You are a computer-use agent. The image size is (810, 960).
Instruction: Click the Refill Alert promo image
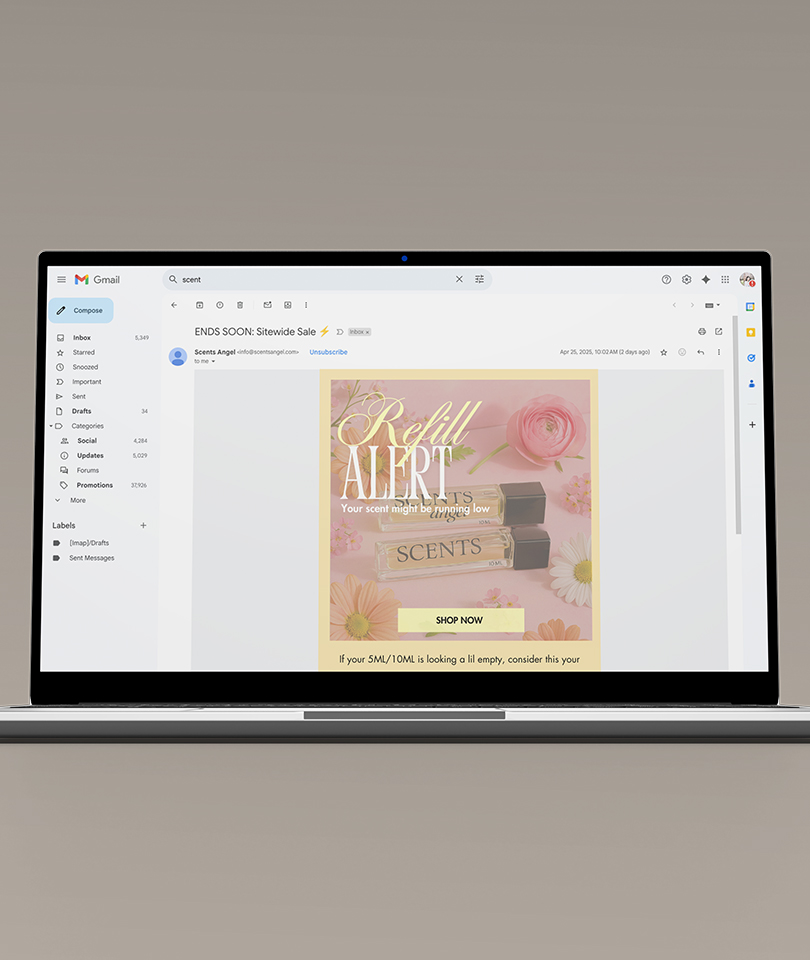pos(460,509)
